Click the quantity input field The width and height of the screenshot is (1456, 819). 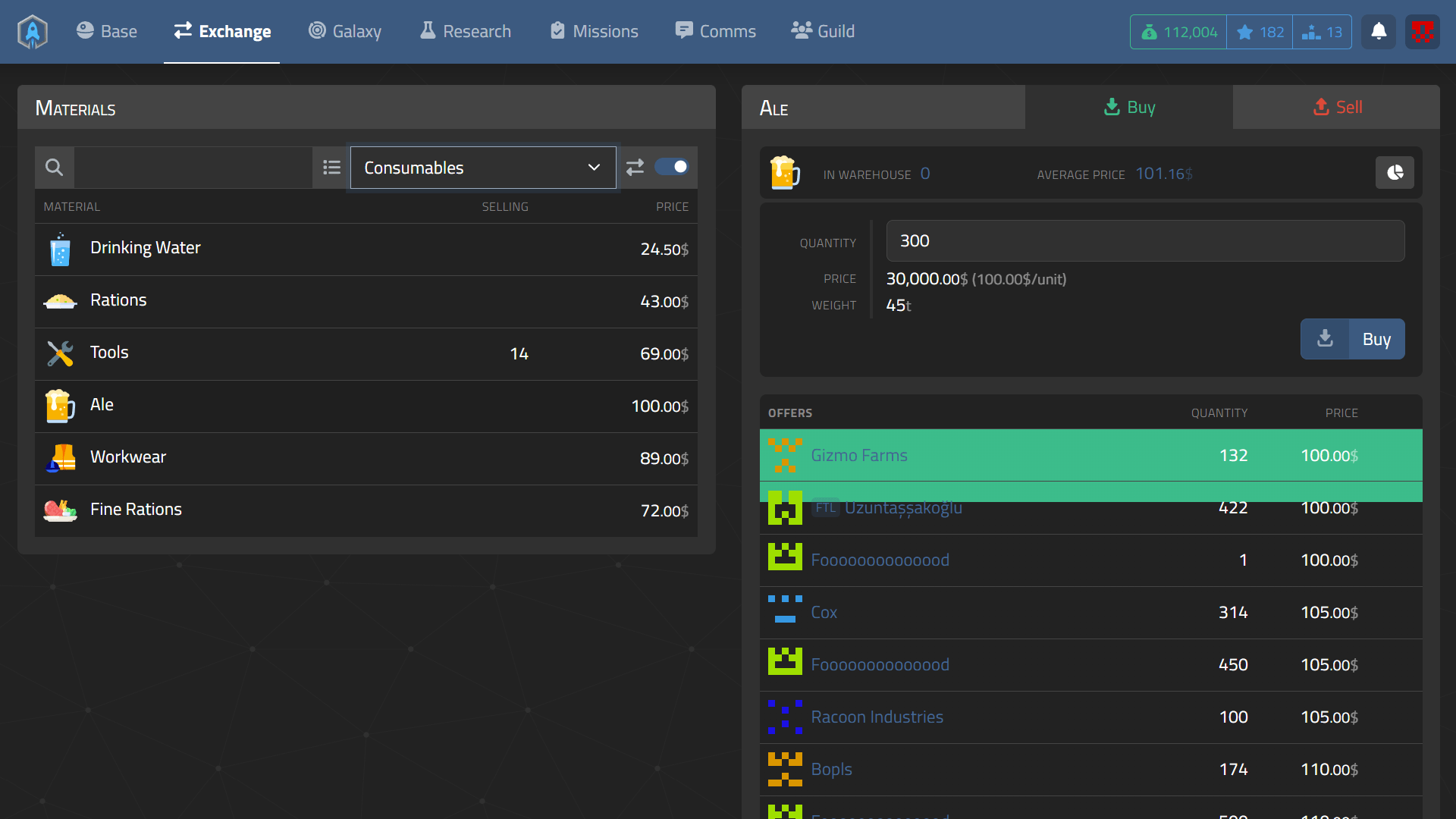pyautogui.click(x=1144, y=241)
